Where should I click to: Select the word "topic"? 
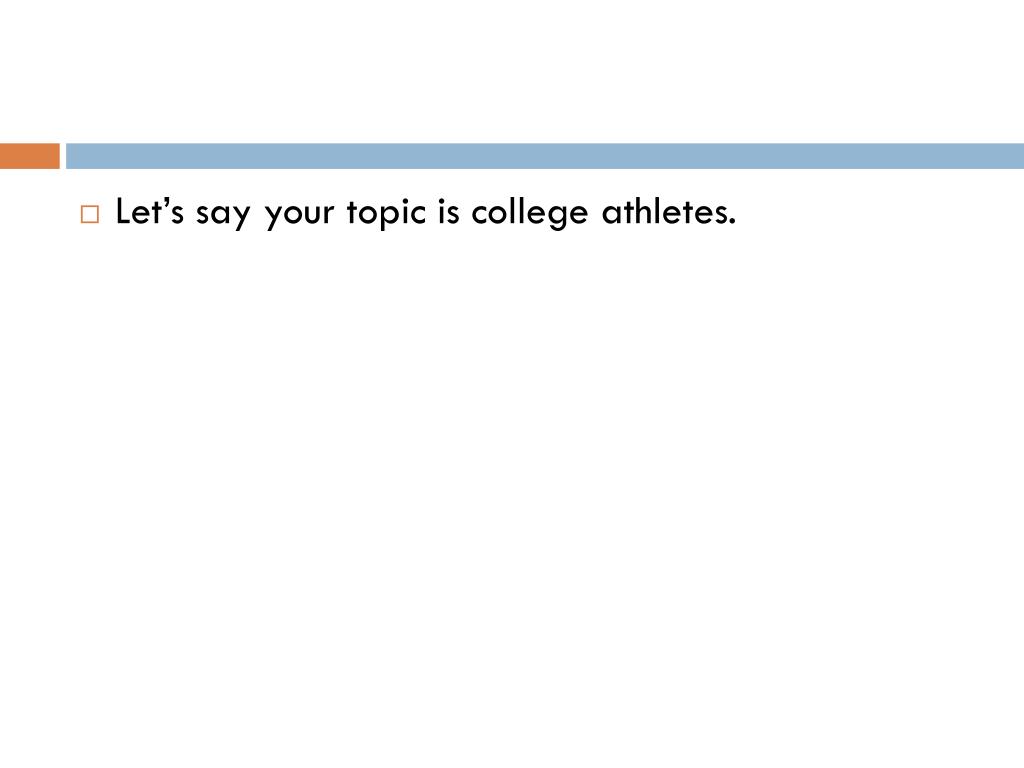(386, 213)
